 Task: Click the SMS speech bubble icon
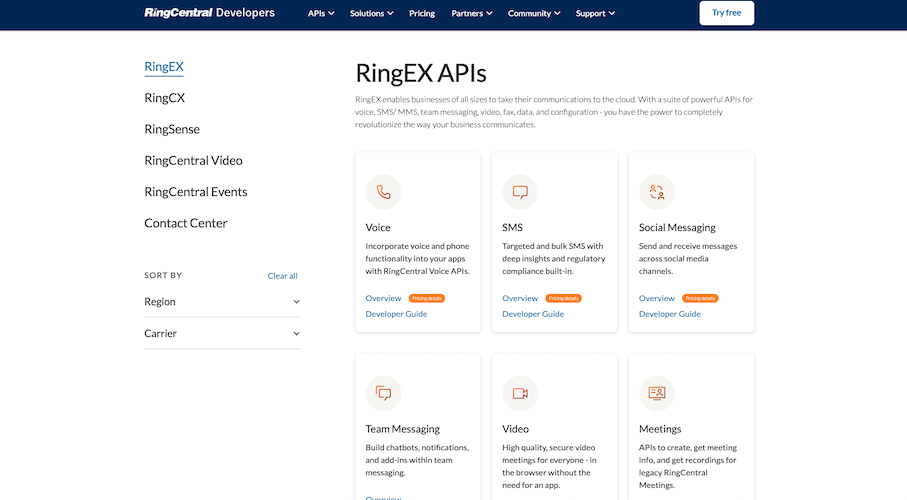point(520,192)
